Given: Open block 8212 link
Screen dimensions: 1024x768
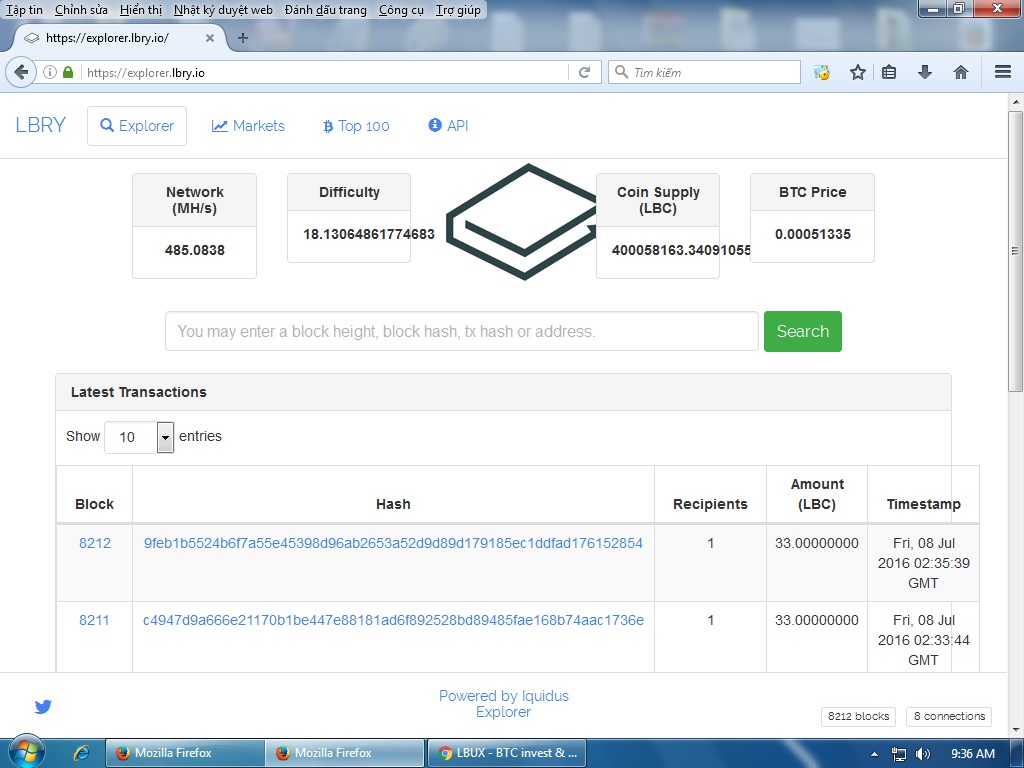Looking at the screenshot, I should tap(95, 543).
